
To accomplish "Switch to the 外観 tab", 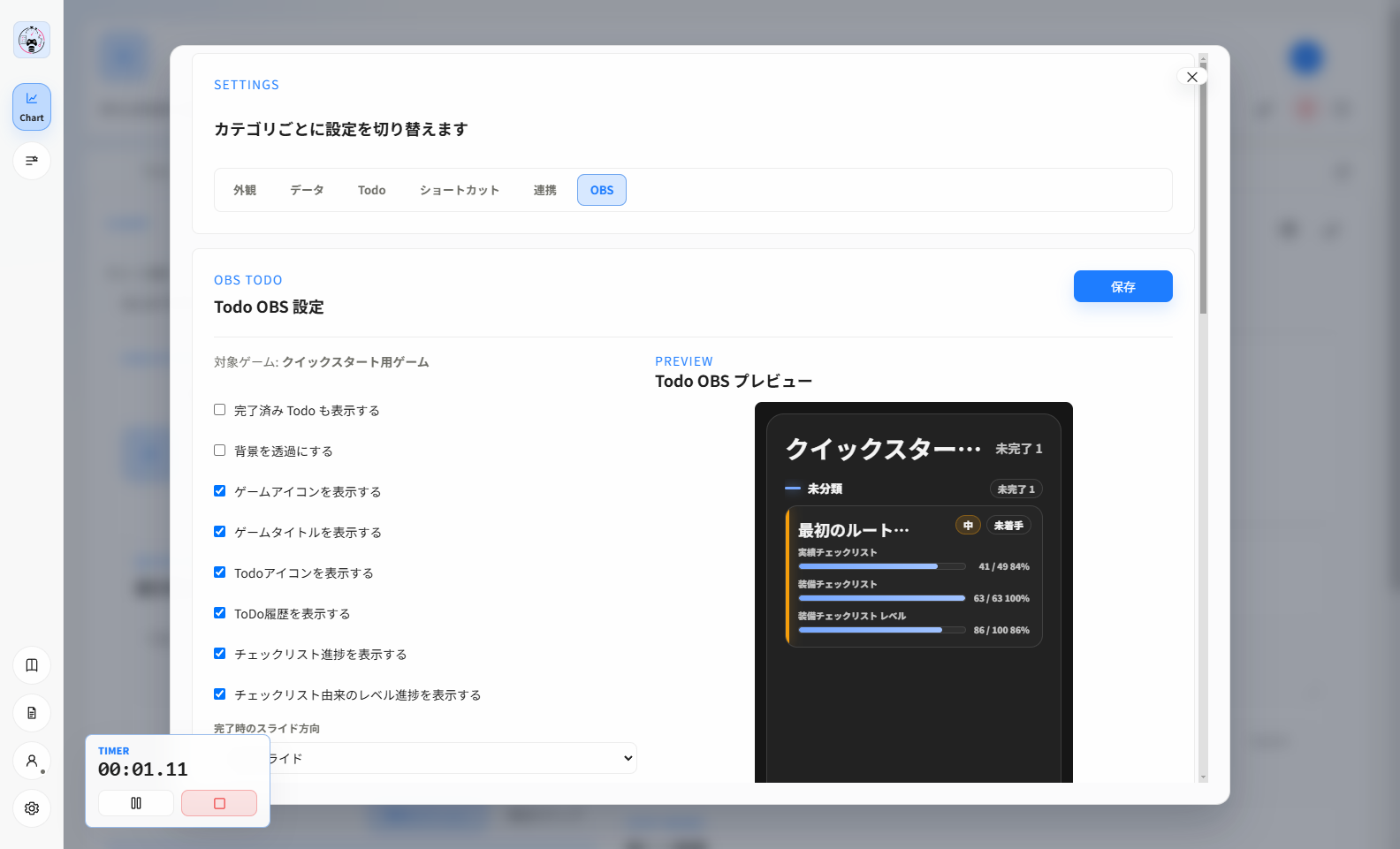I will pyautogui.click(x=245, y=190).
